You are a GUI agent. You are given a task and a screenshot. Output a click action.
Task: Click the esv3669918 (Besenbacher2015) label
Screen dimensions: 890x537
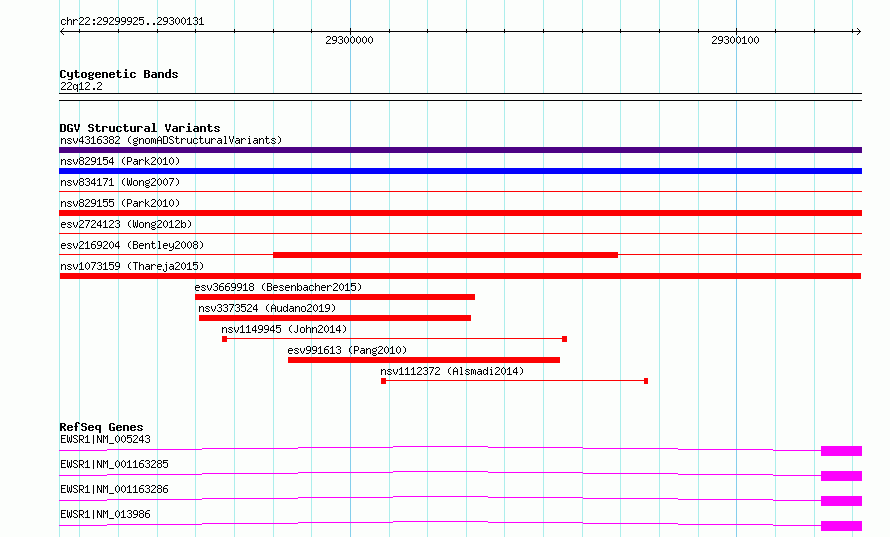[278, 287]
